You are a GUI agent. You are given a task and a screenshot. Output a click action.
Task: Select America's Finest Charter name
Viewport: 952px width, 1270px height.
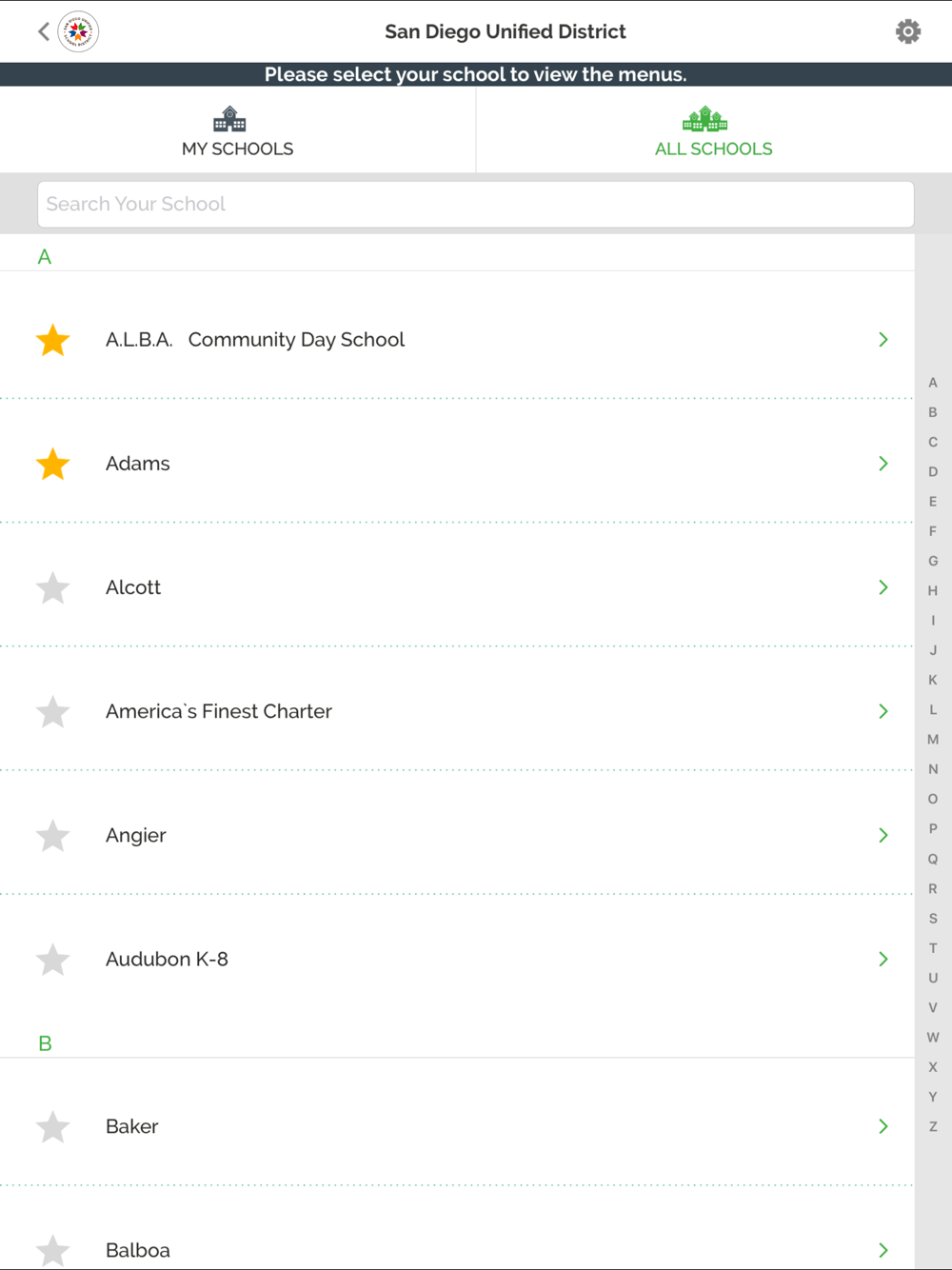tap(219, 711)
